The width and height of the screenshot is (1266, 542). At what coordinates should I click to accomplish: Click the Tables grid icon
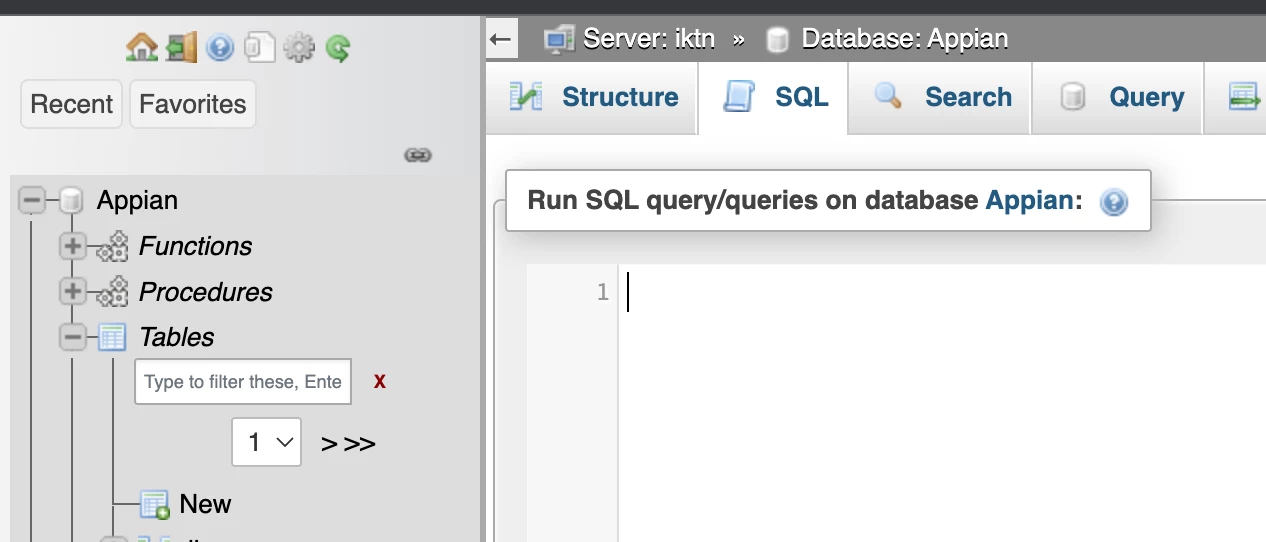click(112, 337)
